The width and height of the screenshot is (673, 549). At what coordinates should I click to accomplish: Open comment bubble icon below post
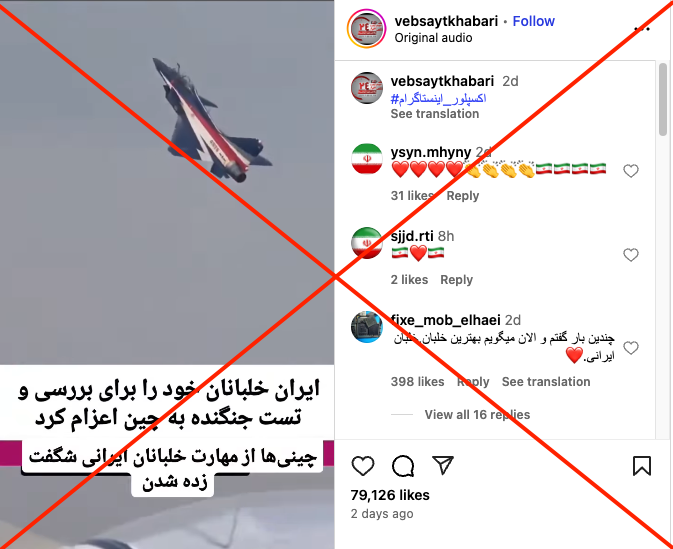(x=403, y=466)
